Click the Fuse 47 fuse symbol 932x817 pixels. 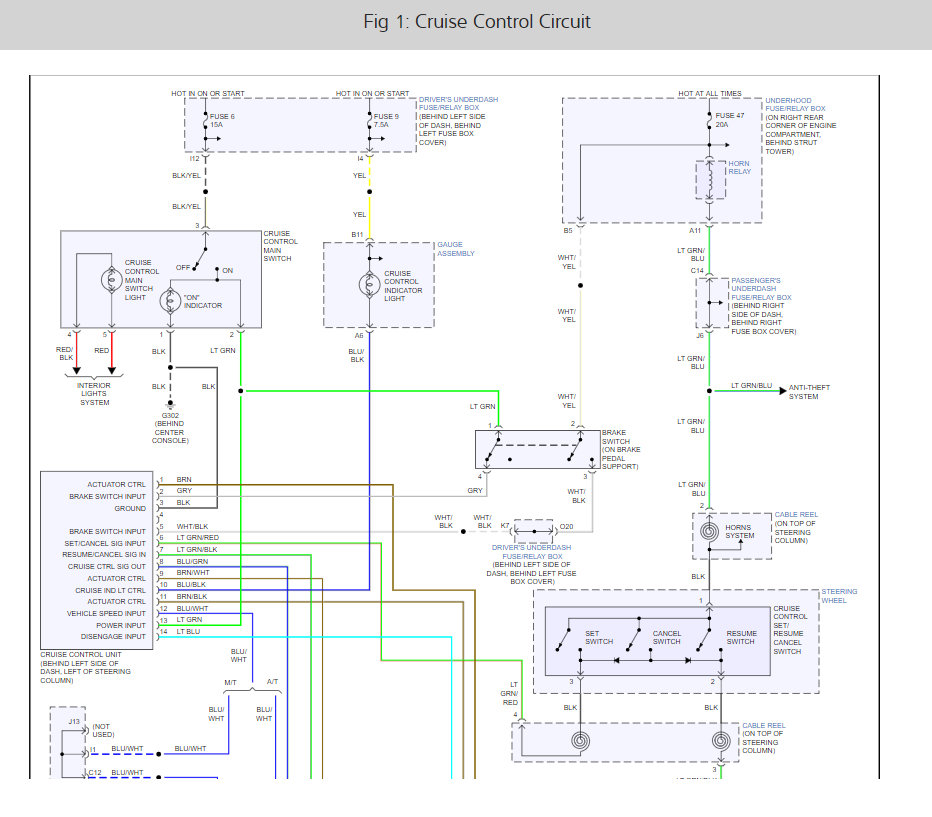pyautogui.click(x=709, y=121)
